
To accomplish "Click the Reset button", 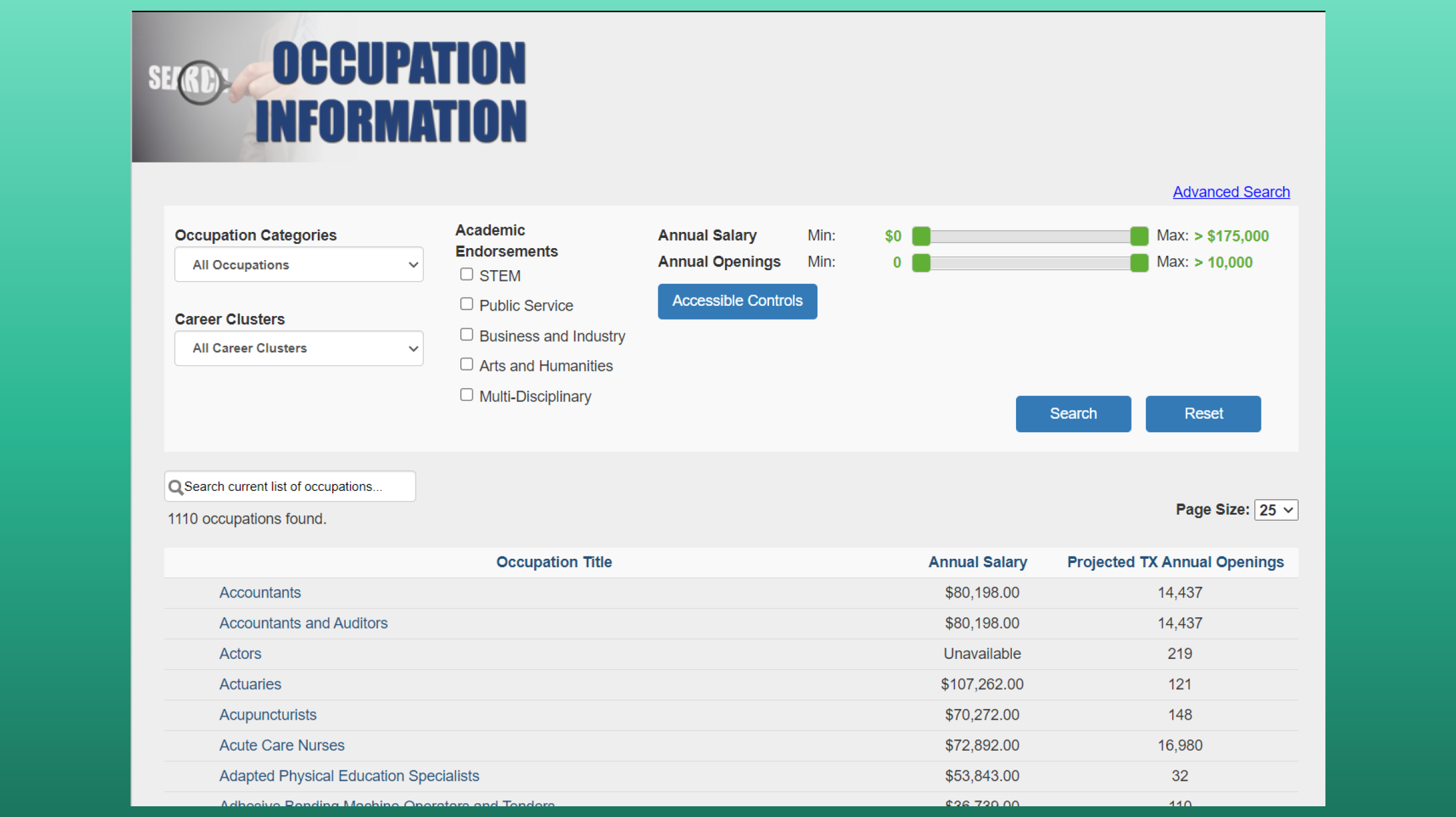I will (x=1204, y=413).
